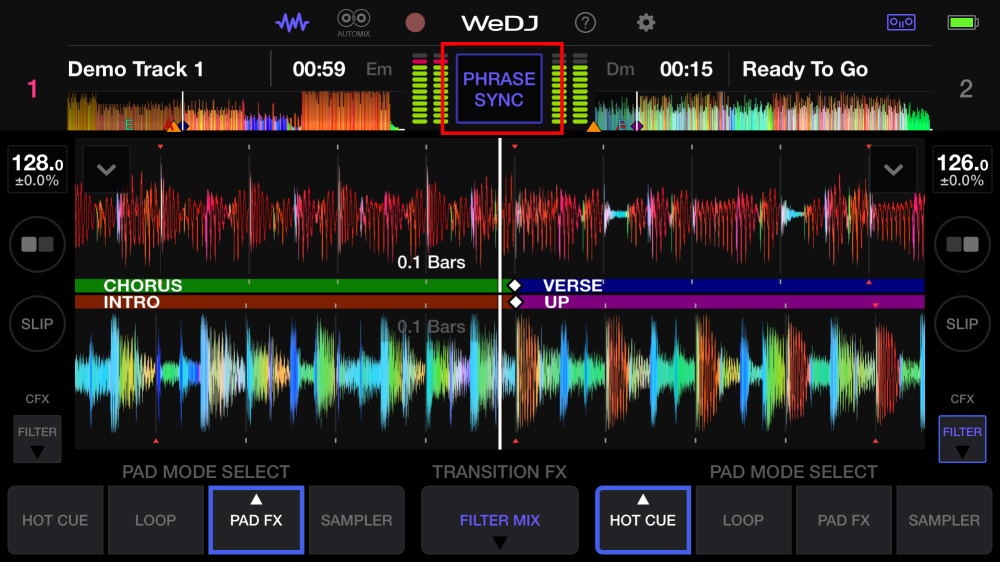
Task: Select Loop pad mode for deck 1
Action: (x=156, y=520)
